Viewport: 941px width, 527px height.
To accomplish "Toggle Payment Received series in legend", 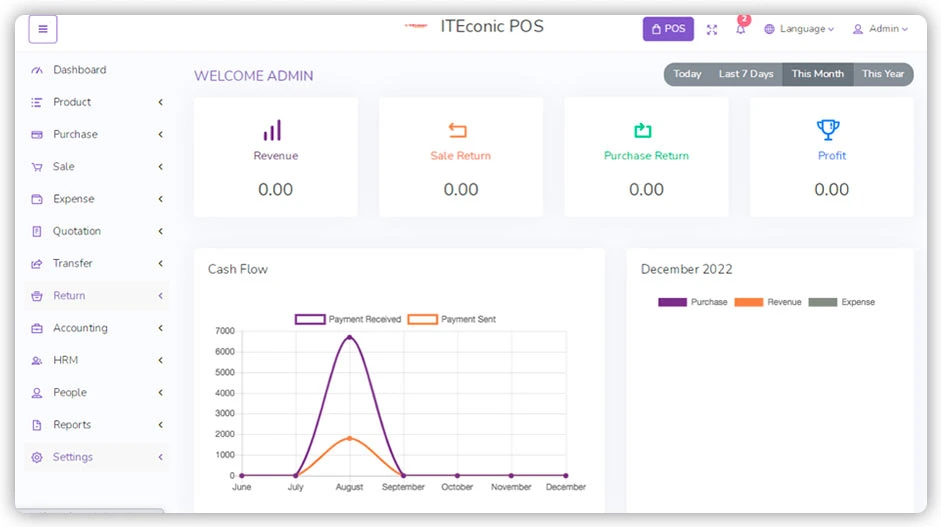I will click(348, 319).
